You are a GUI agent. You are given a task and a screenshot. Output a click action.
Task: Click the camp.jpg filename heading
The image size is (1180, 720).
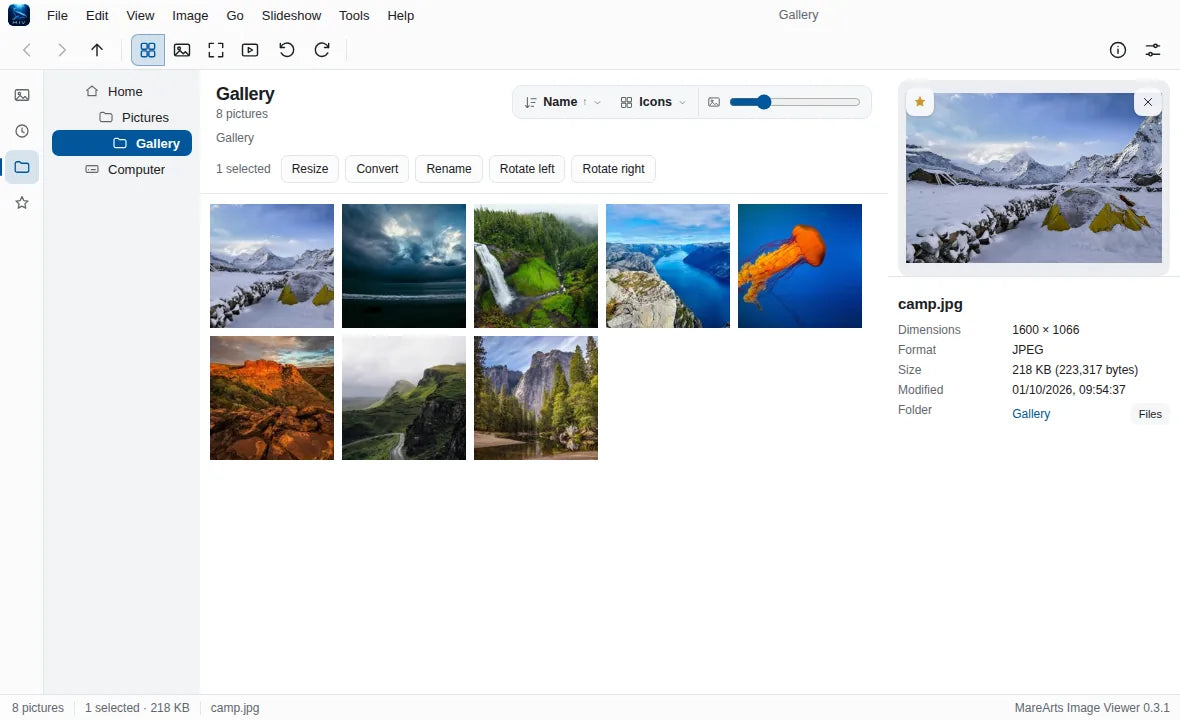(930, 304)
